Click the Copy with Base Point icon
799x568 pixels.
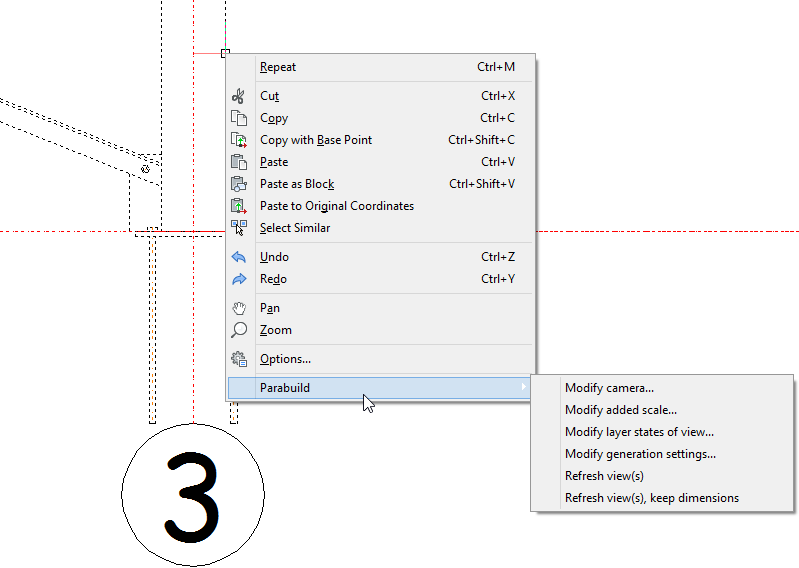[x=238, y=140]
